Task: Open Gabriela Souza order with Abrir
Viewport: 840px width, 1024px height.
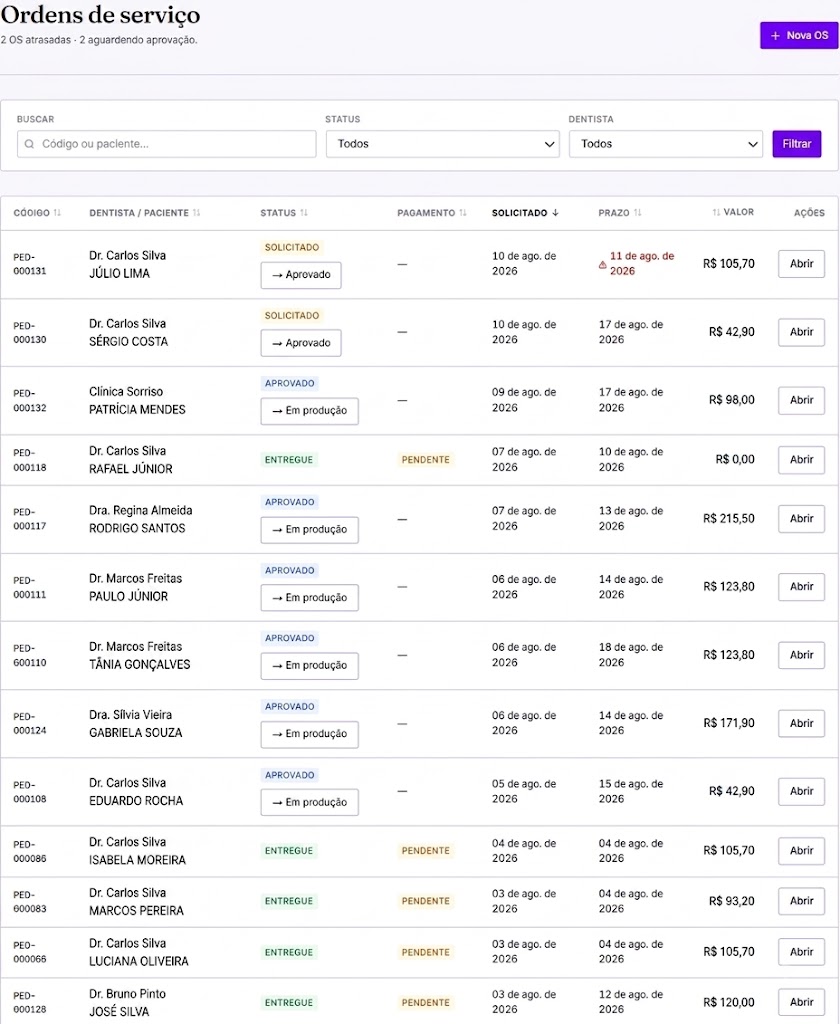Action: click(801, 724)
